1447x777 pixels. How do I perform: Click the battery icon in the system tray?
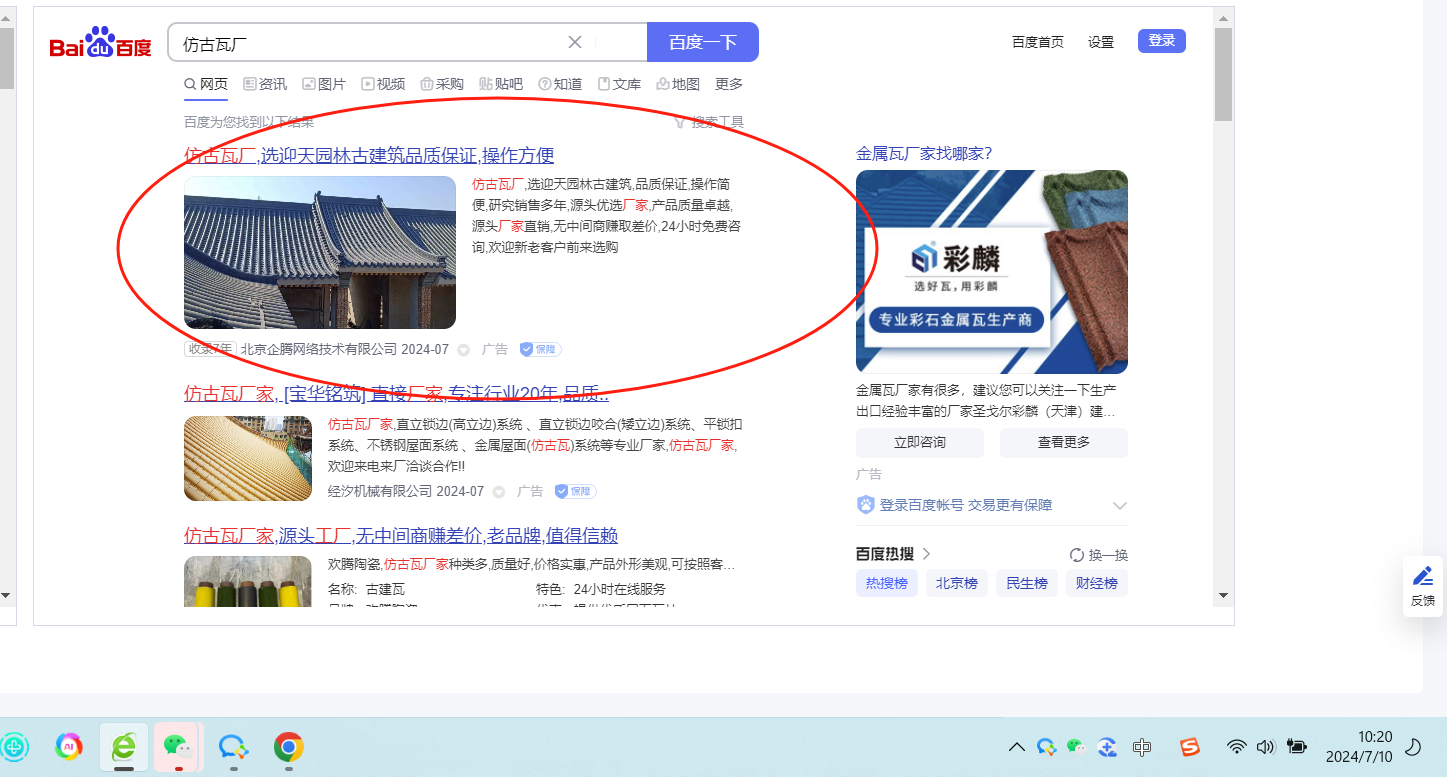pos(1297,747)
